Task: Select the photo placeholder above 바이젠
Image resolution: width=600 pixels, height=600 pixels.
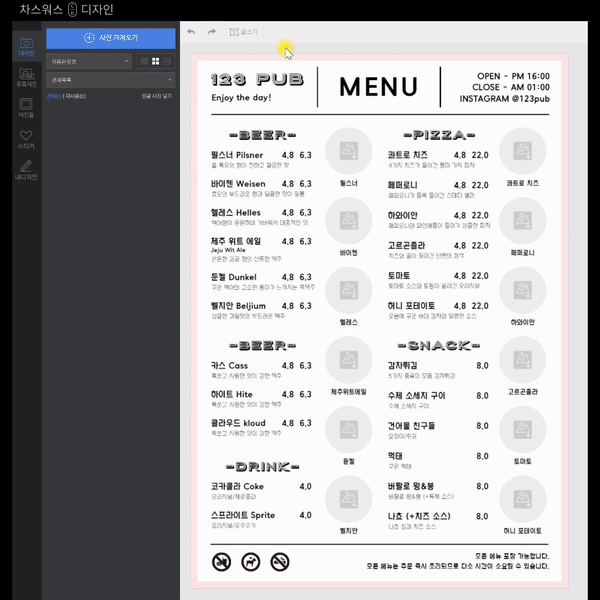Action: (349, 221)
